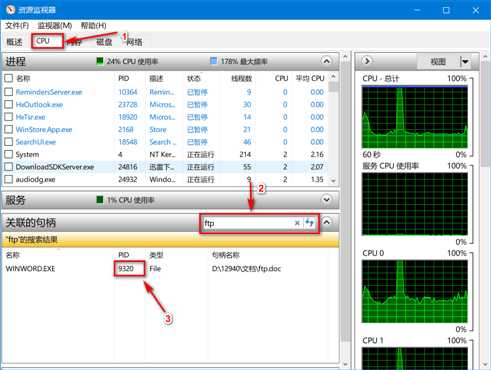Click the resource monitor app icon in title bar

[11, 9]
